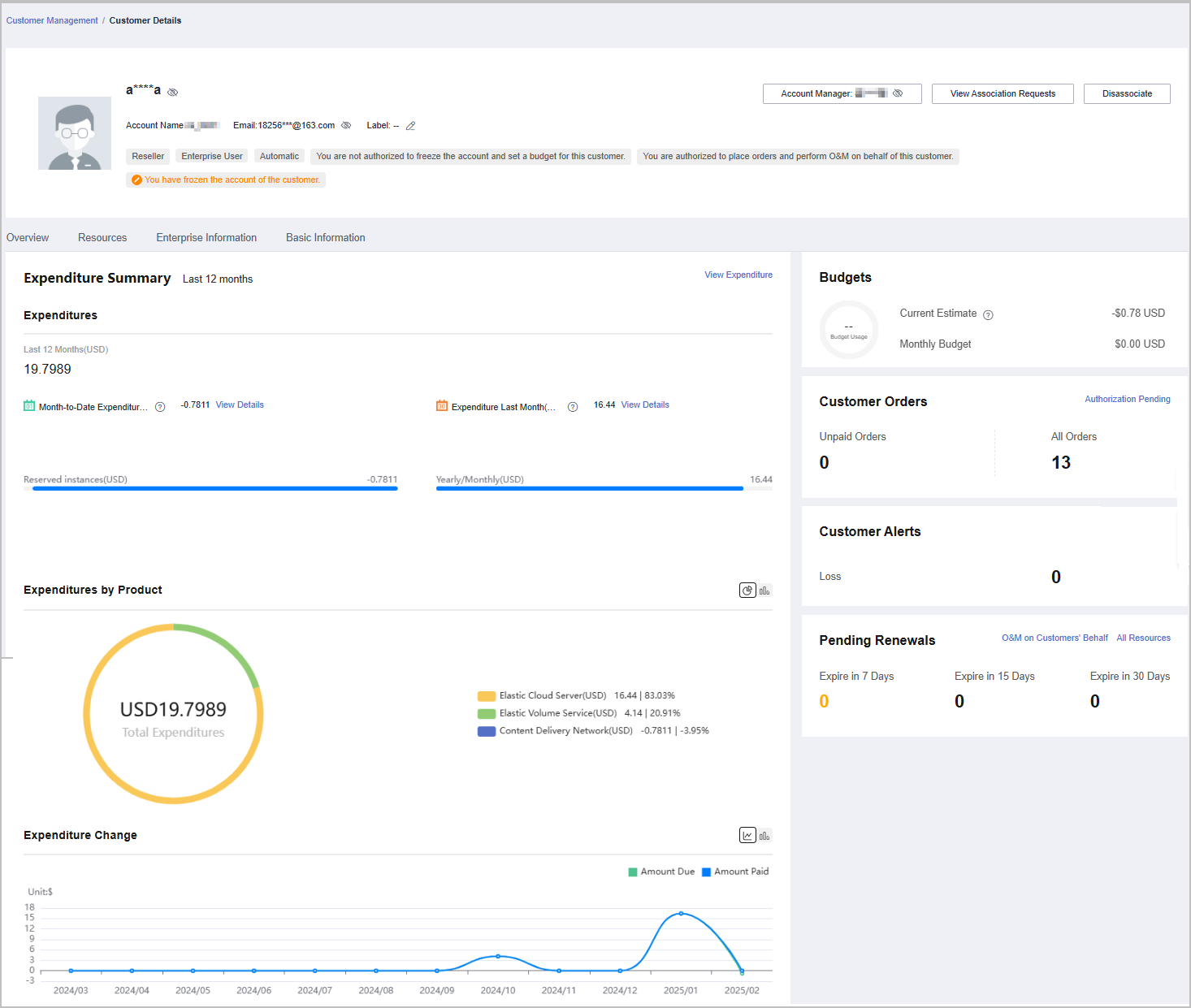Switch Expenditures by Product to pie chart view

pyautogui.click(x=747, y=591)
